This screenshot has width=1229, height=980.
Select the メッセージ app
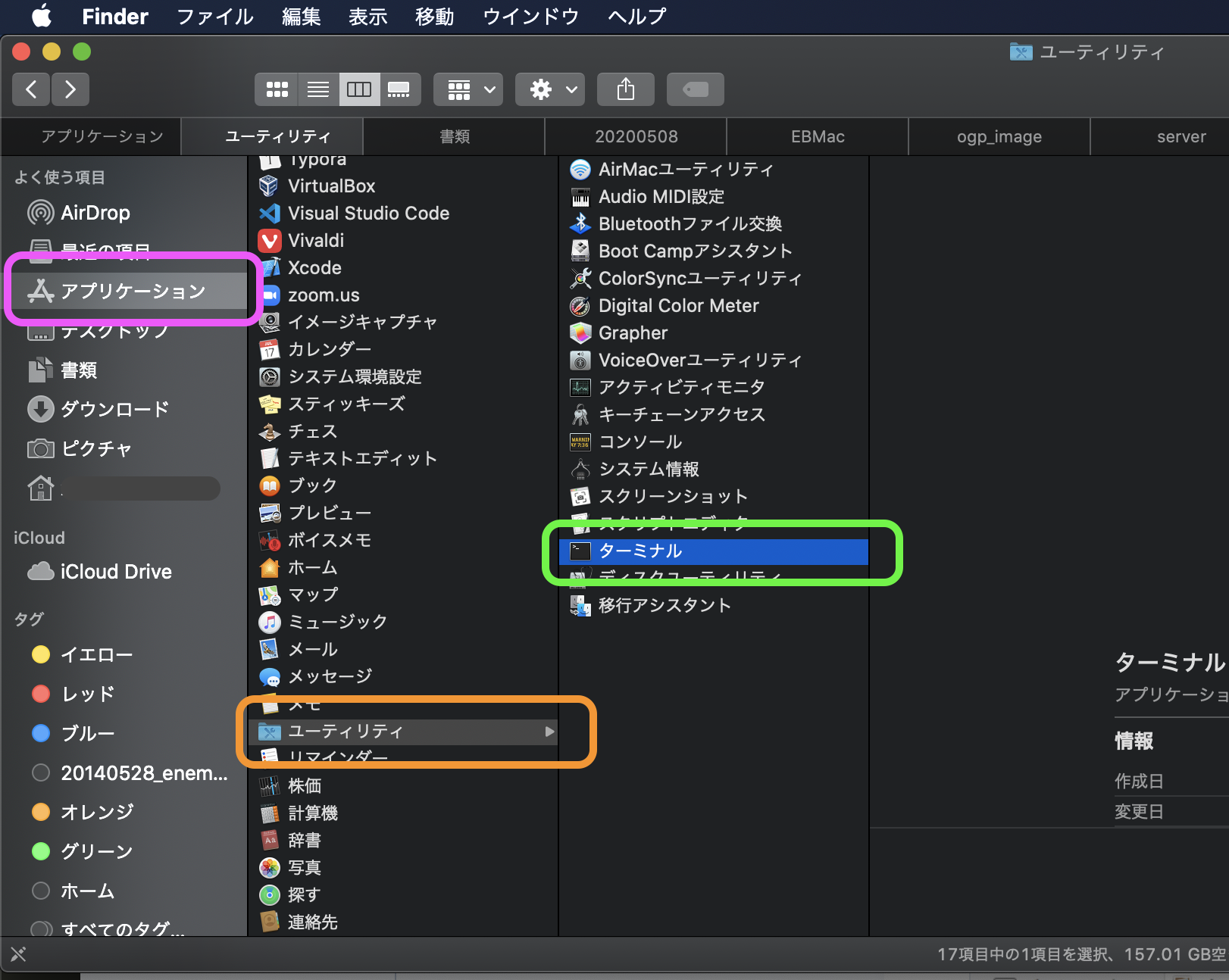click(x=403, y=676)
